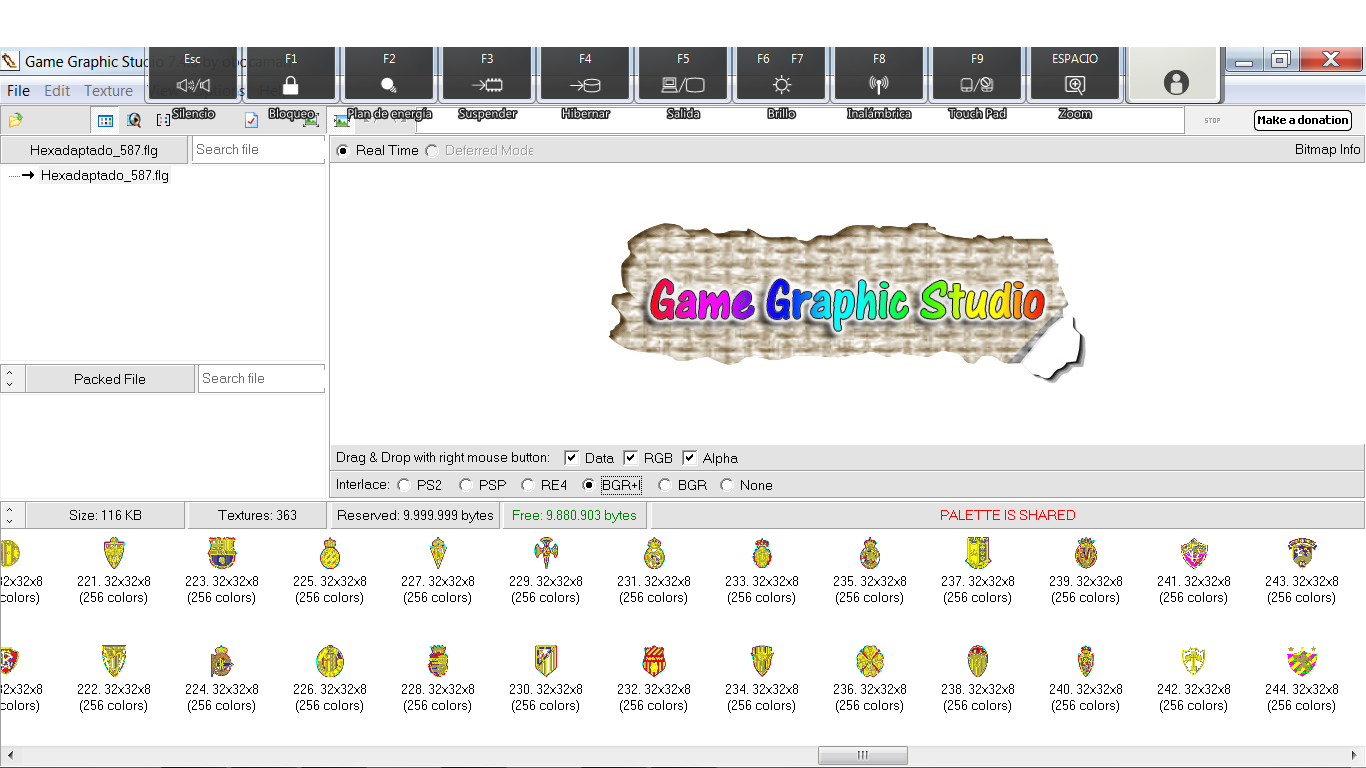Click the F8 Inalámbrica wireless overlay key
The height and width of the screenshot is (768, 1366).
pyautogui.click(x=879, y=75)
